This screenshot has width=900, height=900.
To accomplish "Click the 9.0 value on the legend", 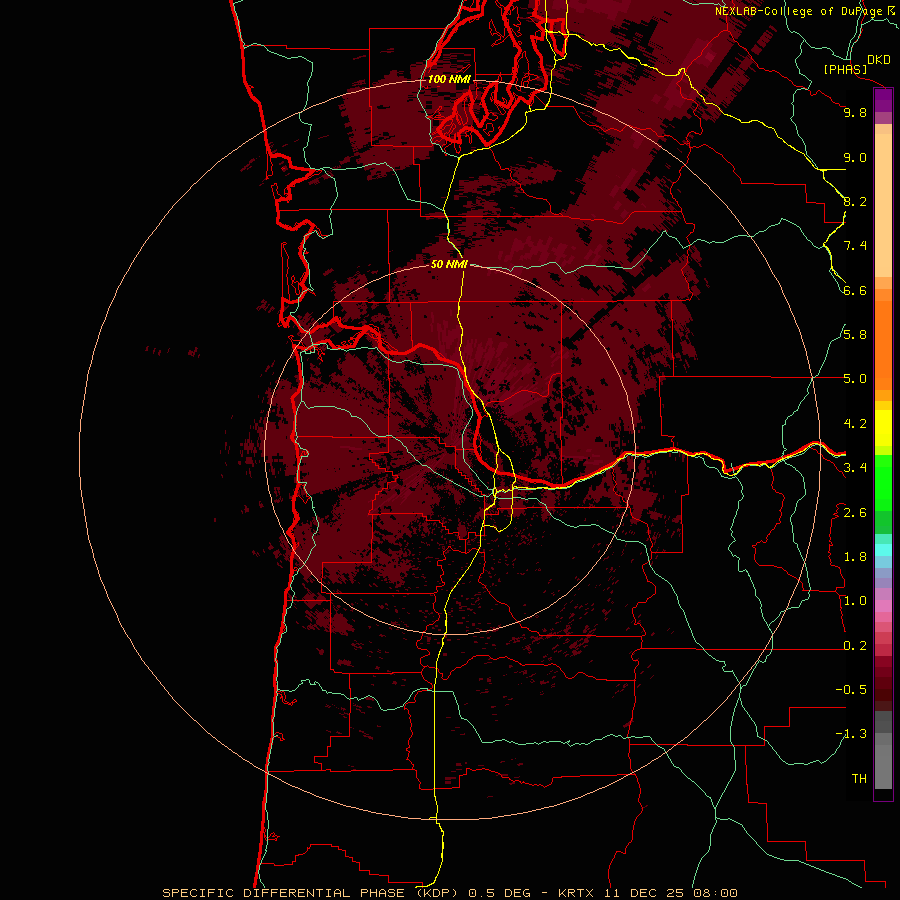I will [x=855, y=157].
